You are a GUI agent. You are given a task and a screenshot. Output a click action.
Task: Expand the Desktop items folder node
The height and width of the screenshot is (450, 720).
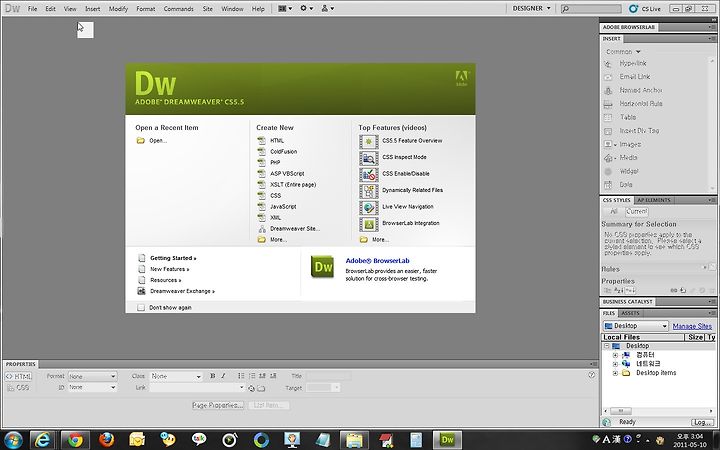(x=615, y=373)
